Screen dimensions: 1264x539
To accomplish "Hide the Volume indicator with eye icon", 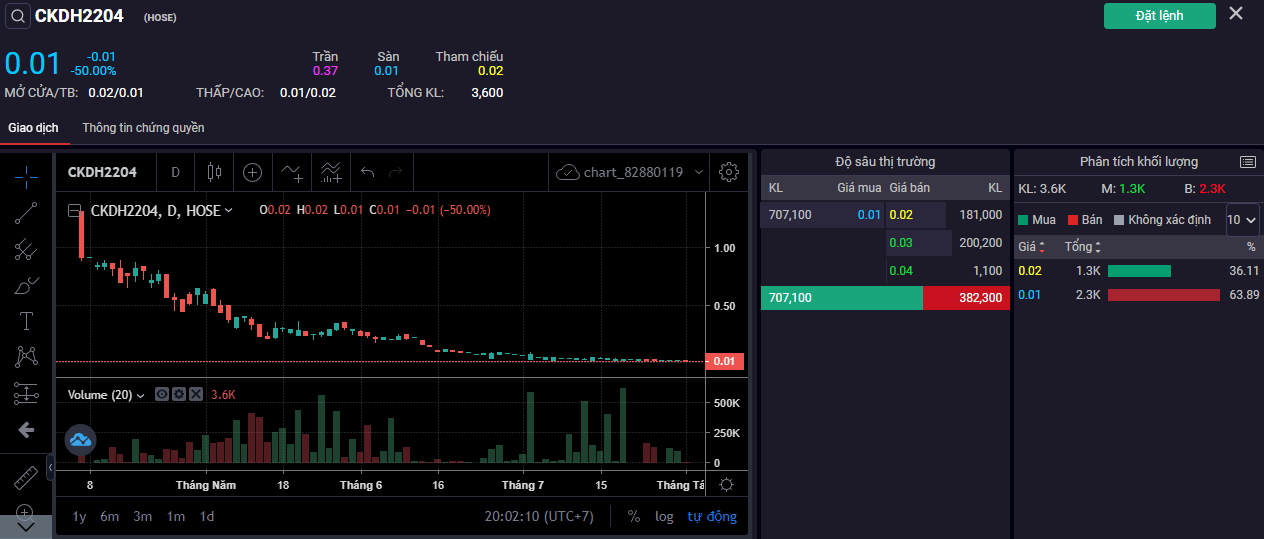I will click(x=162, y=395).
